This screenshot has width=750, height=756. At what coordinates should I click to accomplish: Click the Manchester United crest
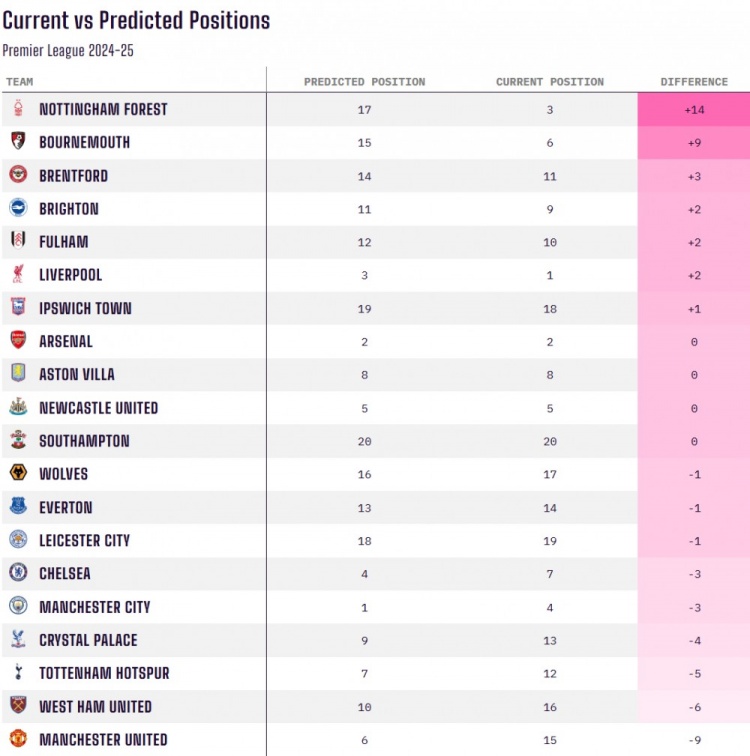pos(18,739)
